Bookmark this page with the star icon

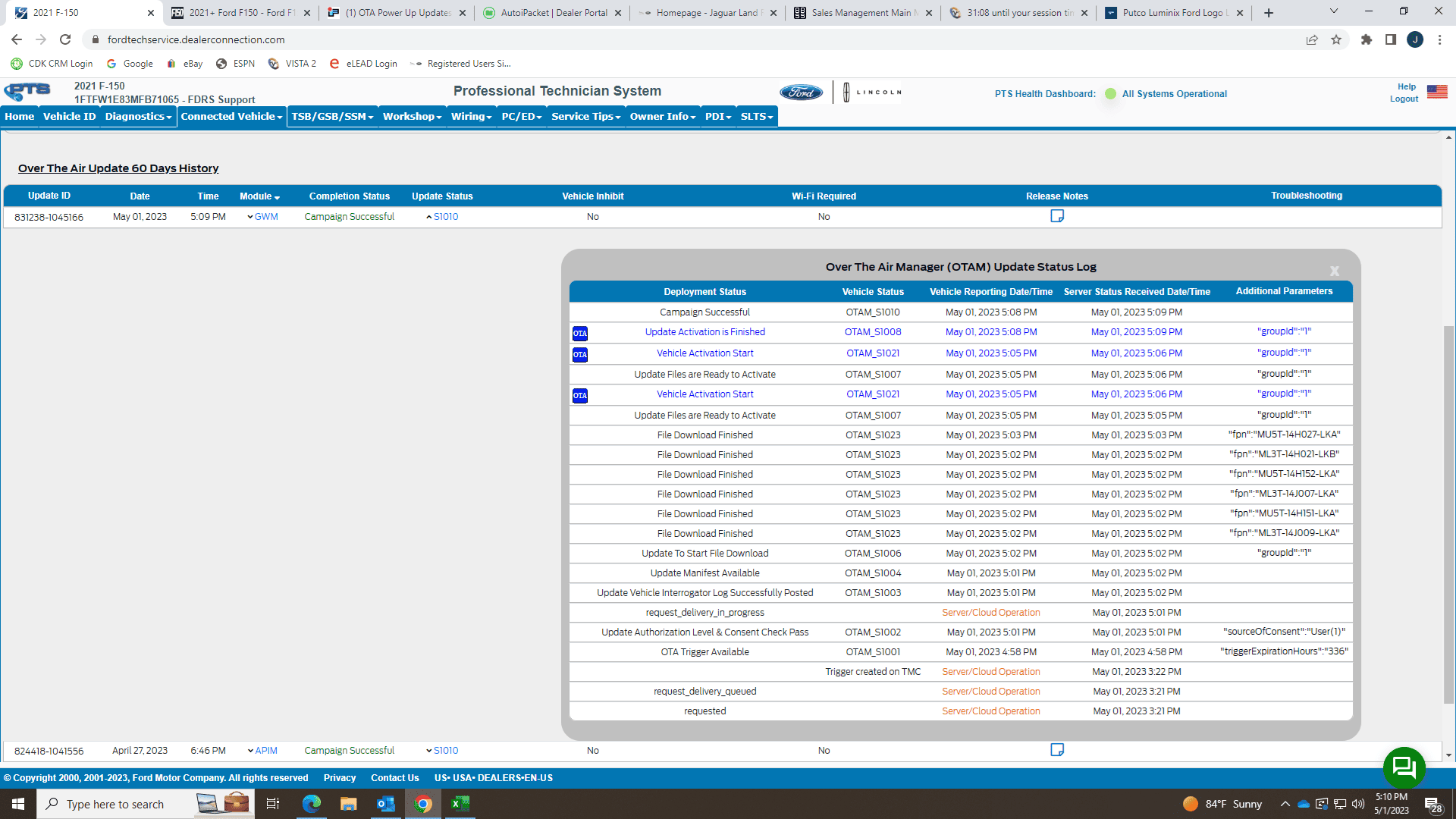point(1336,39)
